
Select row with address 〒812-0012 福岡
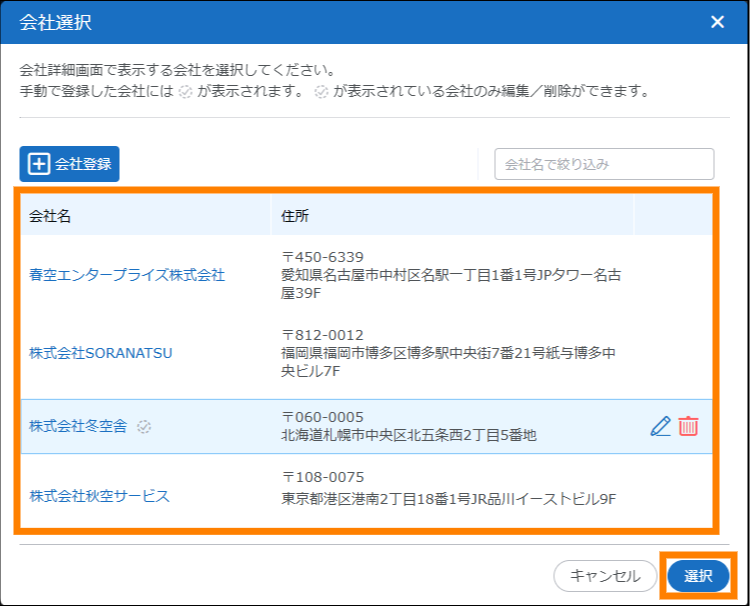tap(448, 353)
